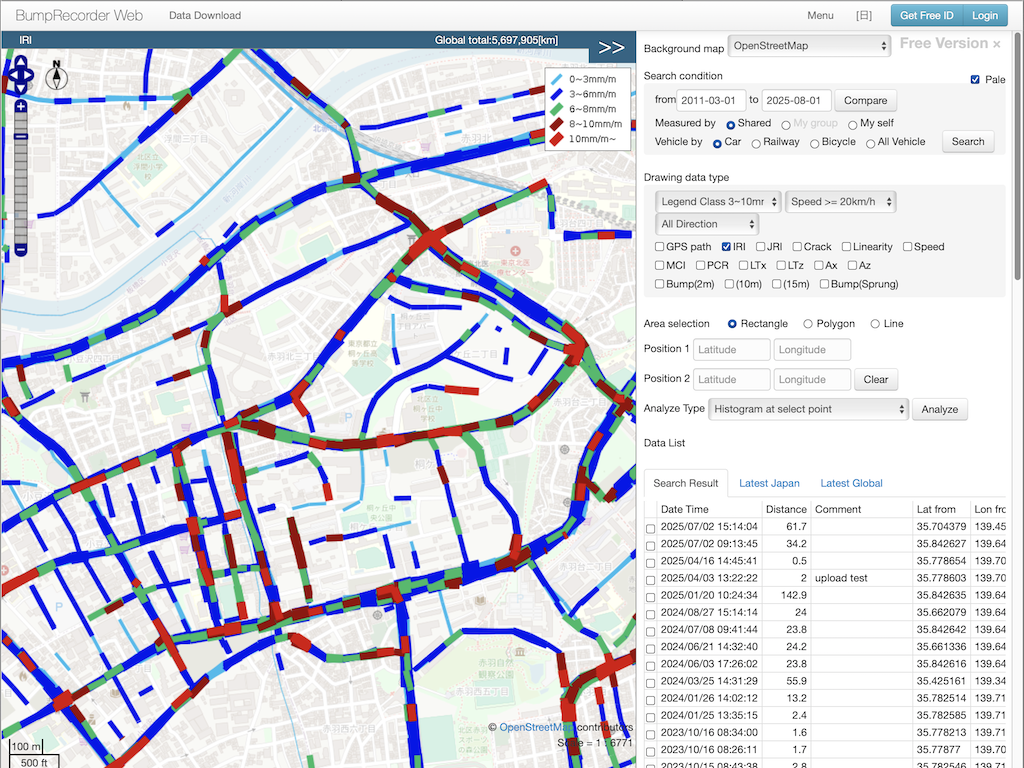Click the Get Free ID button

(926, 15)
